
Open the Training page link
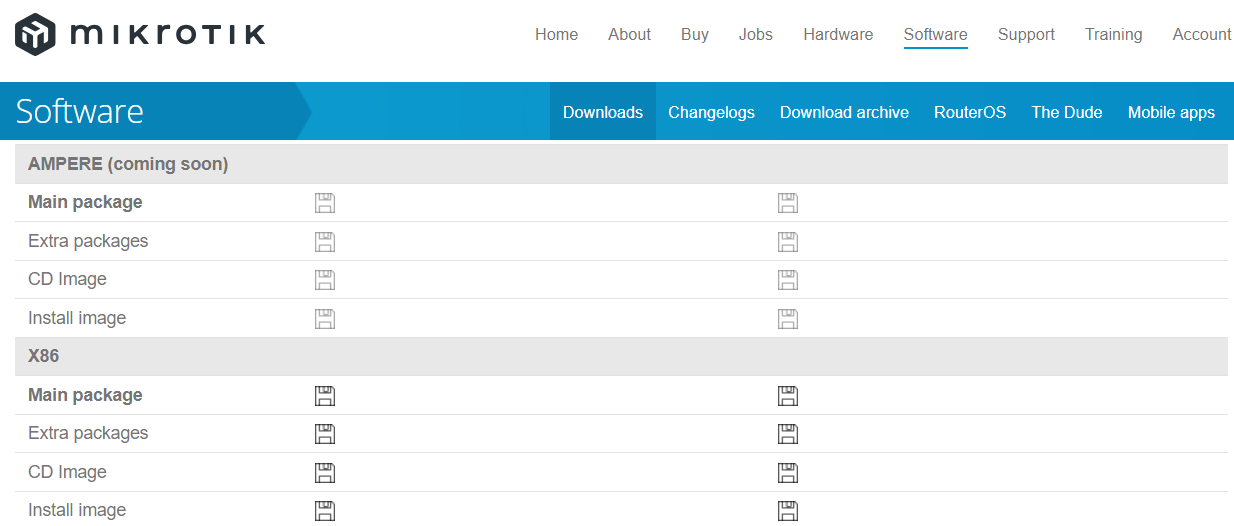(x=1113, y=34)
